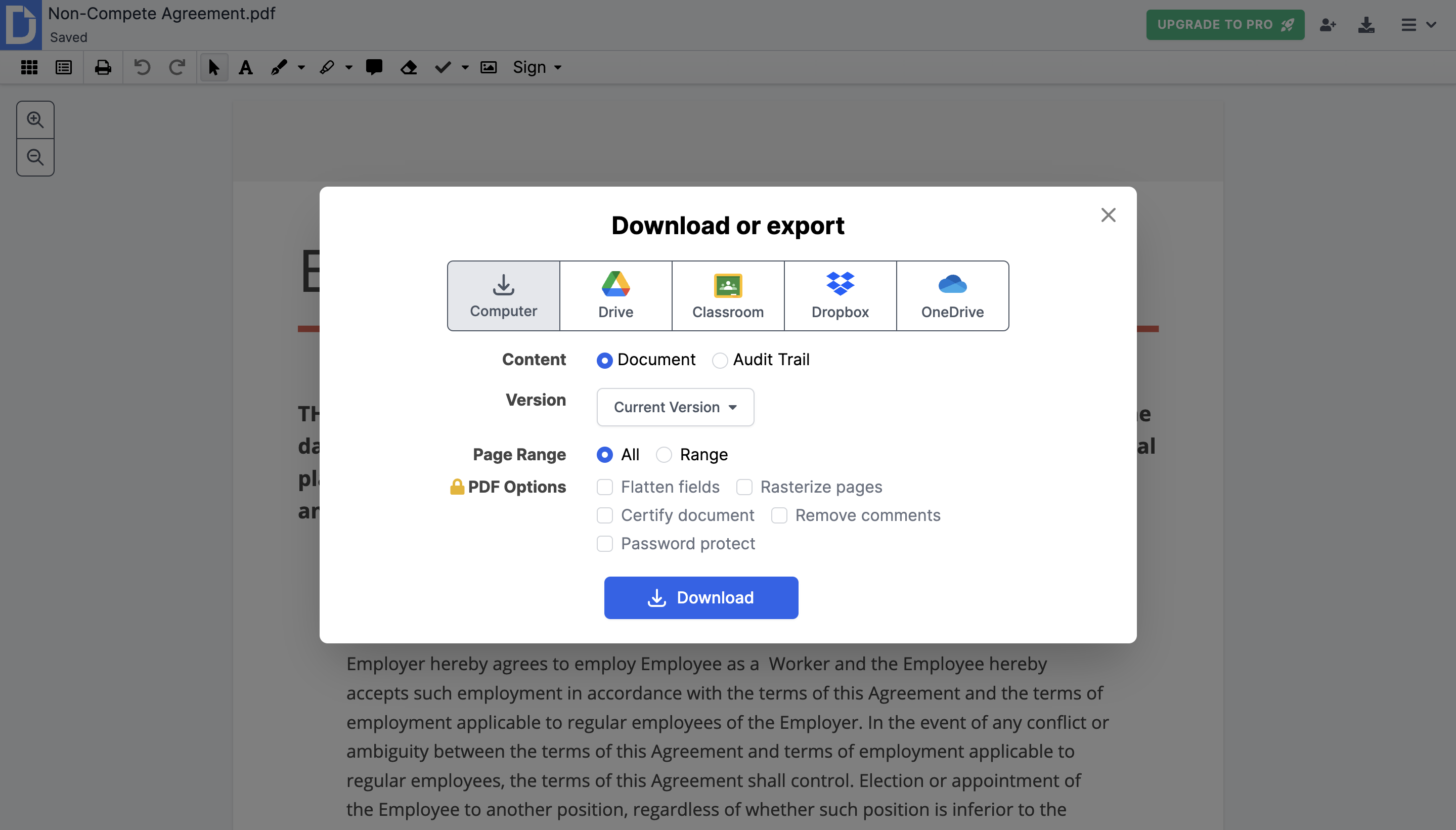
Task: Click the Upgrade to Pro button
Action: point(1225,24)
